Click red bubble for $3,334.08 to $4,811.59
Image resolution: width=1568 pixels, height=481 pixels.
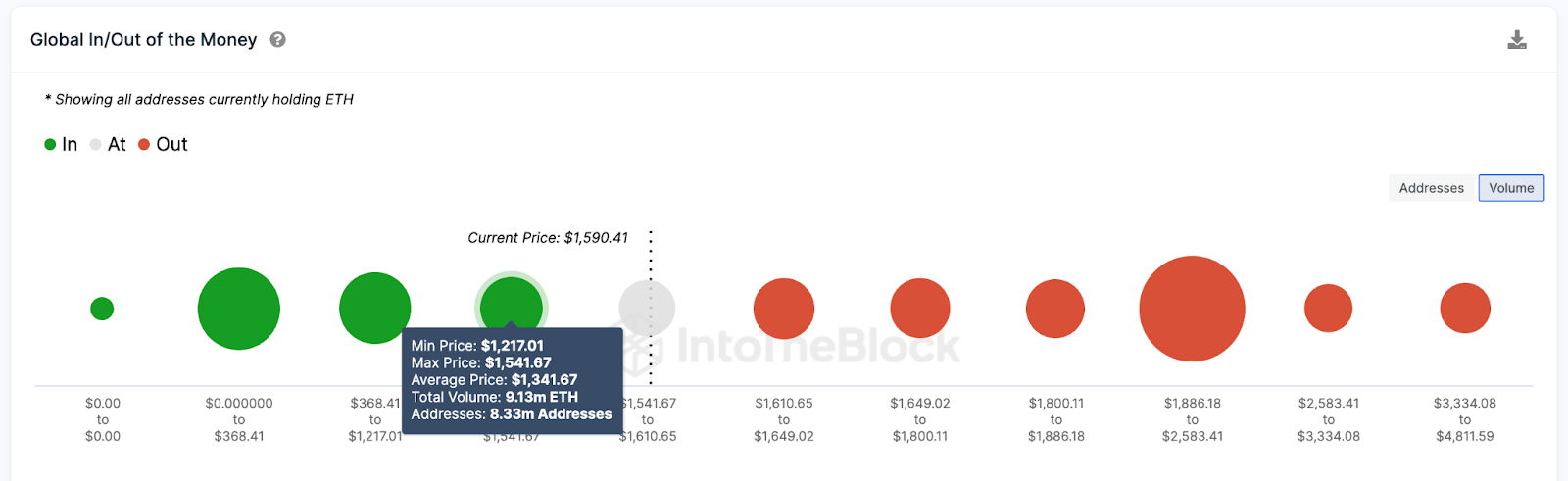point(1465,309)
